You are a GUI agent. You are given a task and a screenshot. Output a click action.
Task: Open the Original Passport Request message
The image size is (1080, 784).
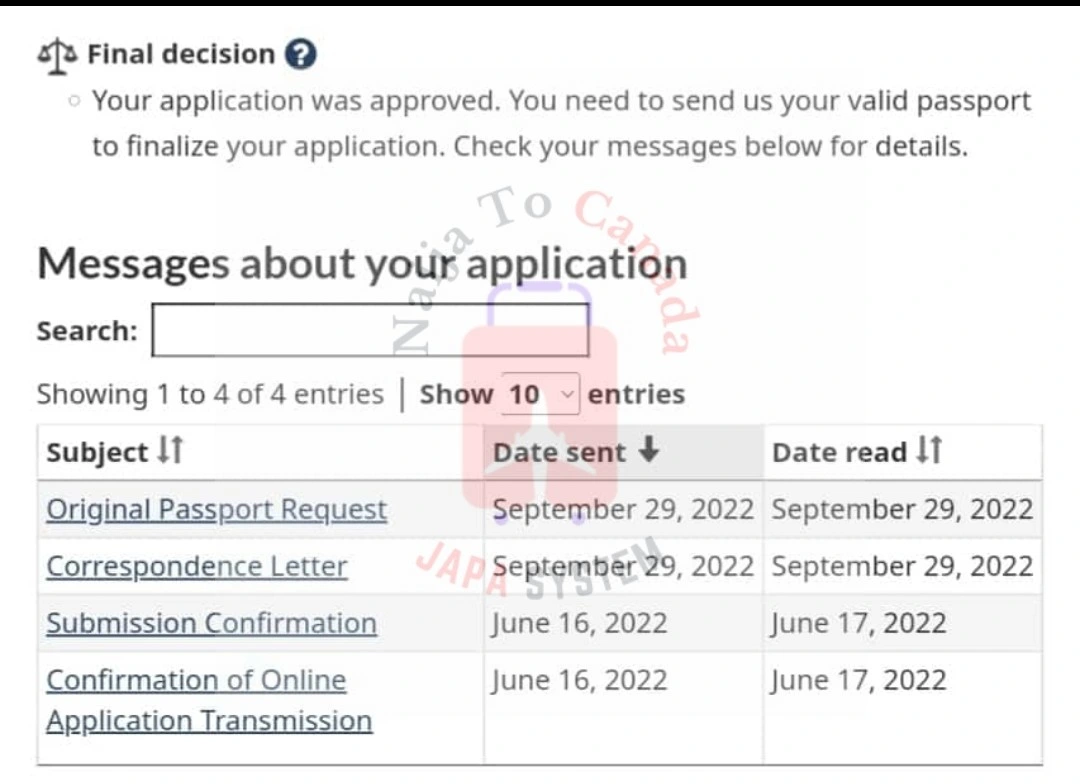(x=216, y=510)
